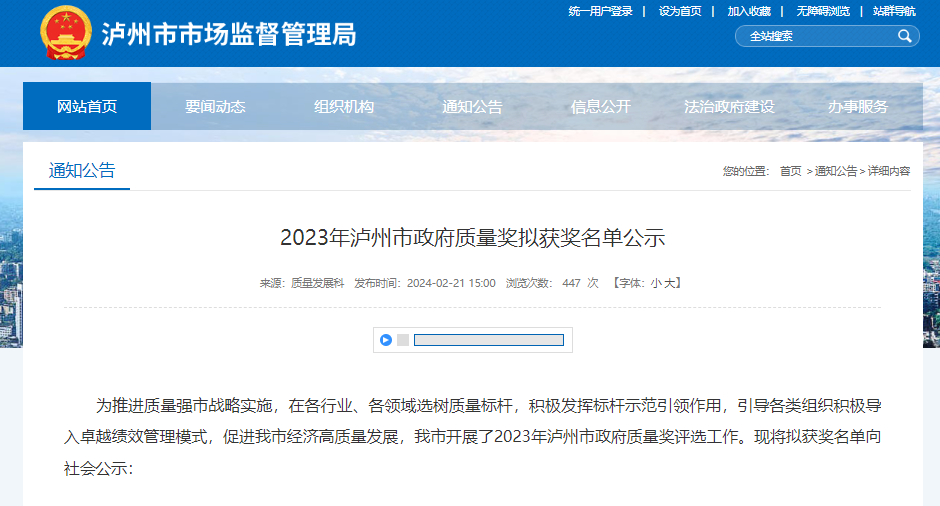Open 站群导航 link

894,11
